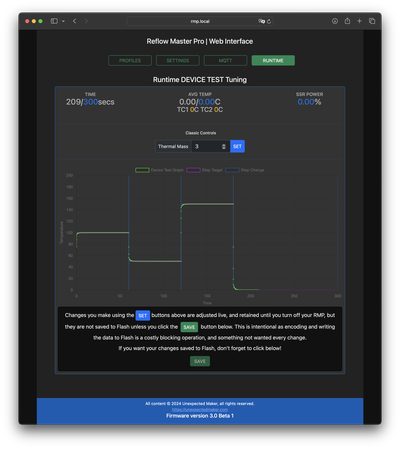Click the green SAVE button at bottom
This screenshot has width=400, height=449.
[x=200, y=361]
